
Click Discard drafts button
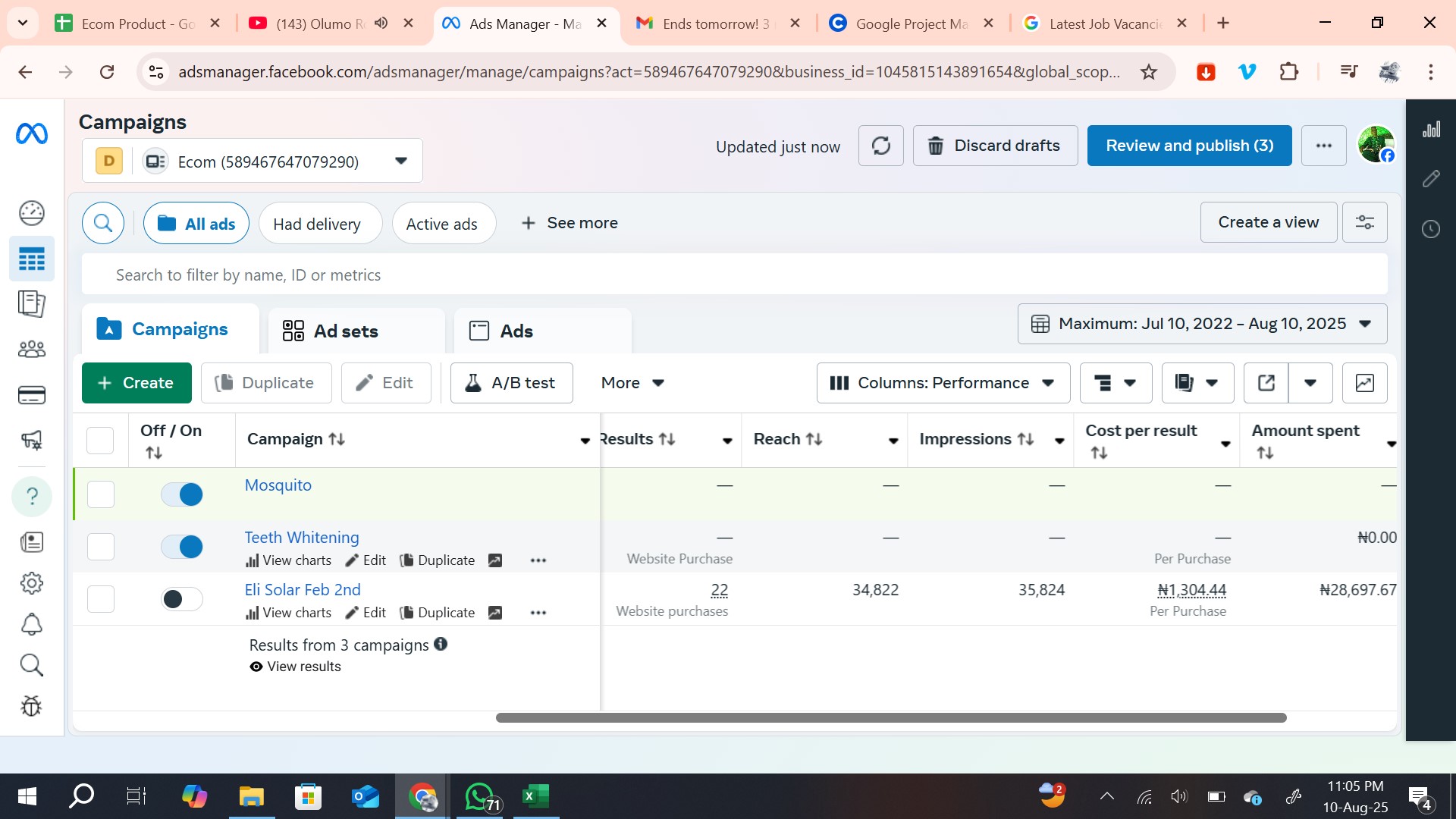click(995, 146)
